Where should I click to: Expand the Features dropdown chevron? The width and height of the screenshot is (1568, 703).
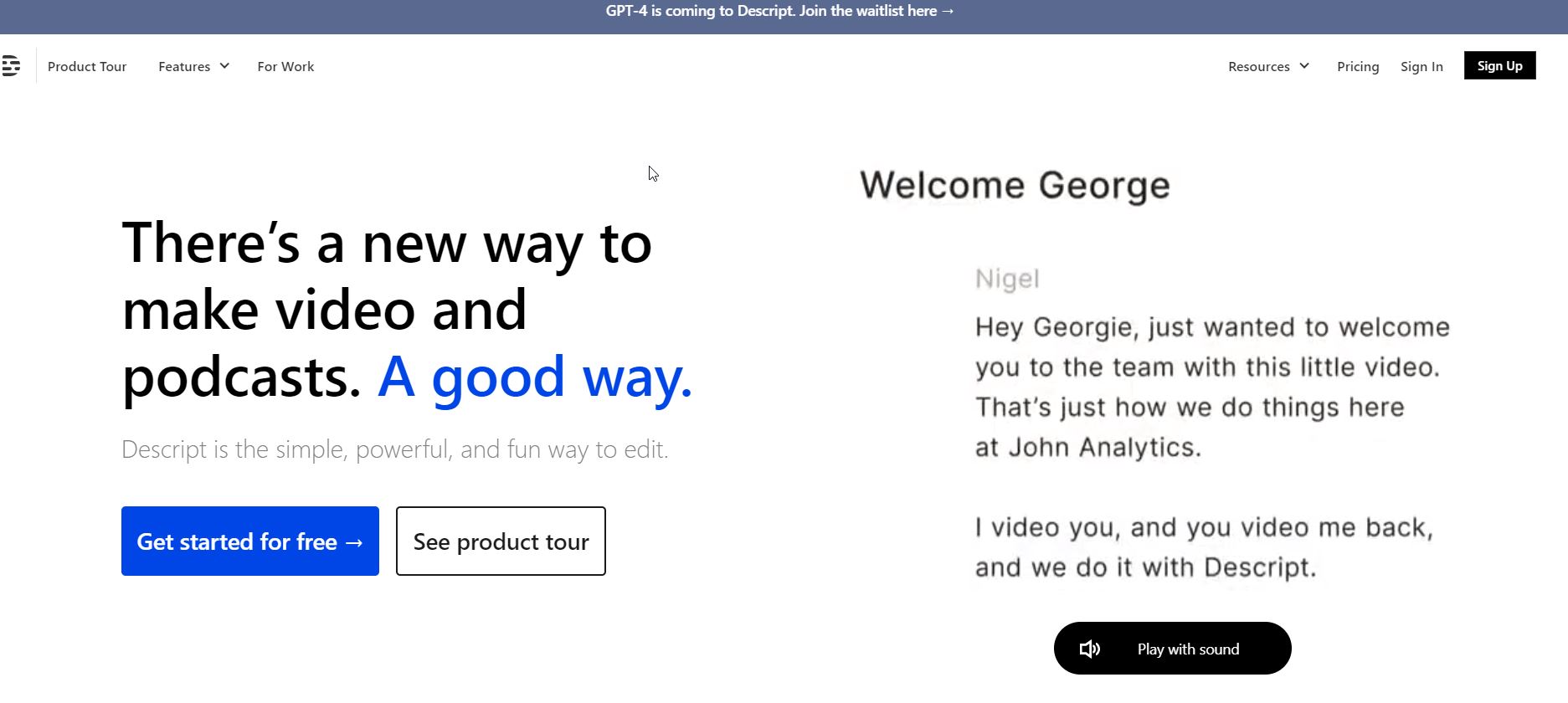pos(224,66)
